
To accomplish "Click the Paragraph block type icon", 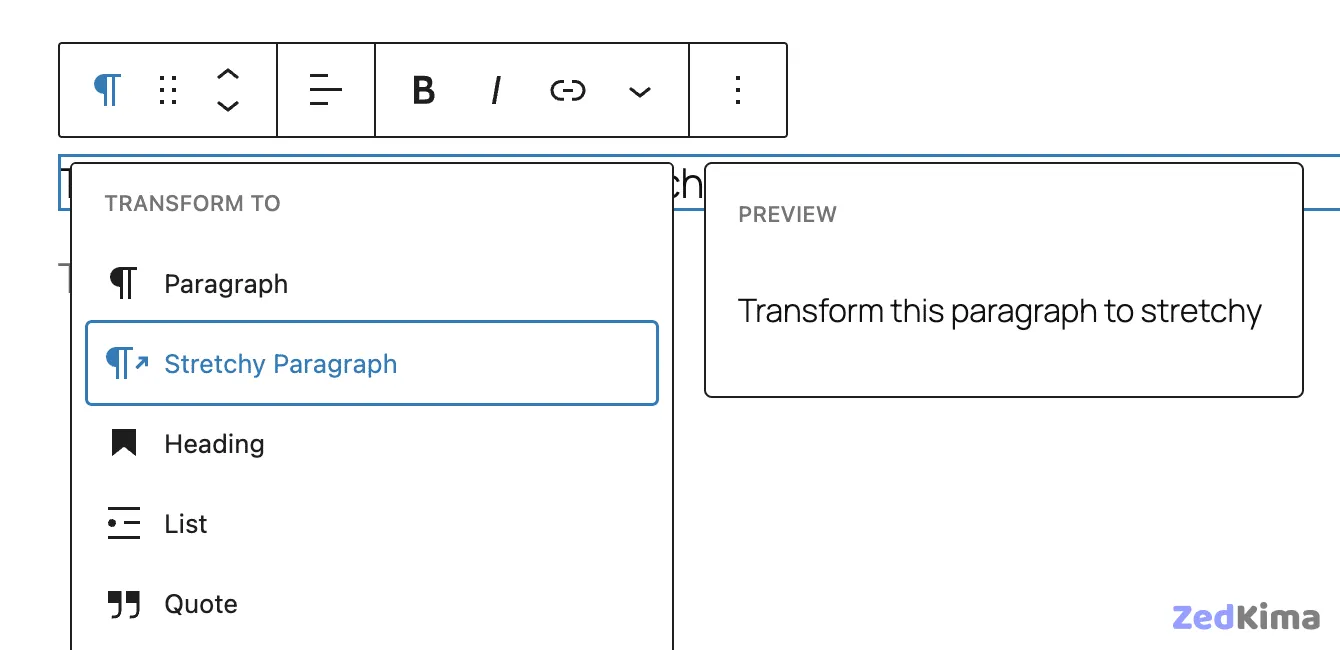I will (x=106, y=90).
